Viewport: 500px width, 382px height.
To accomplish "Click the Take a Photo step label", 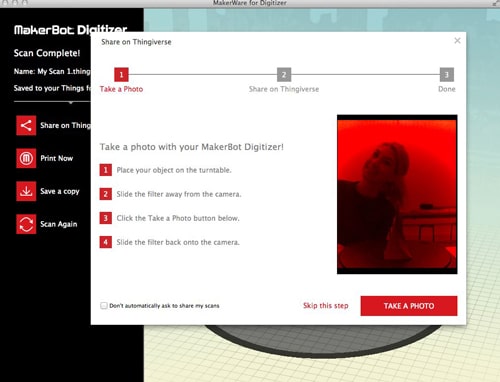I will coord(121,89).
